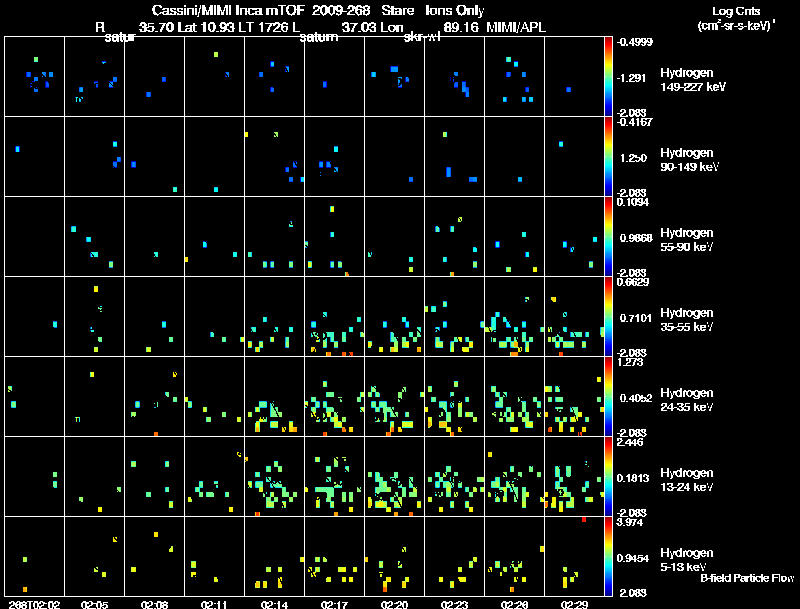
Task: Click the B-field Particle Flow caption
Action: coord(747,578)
